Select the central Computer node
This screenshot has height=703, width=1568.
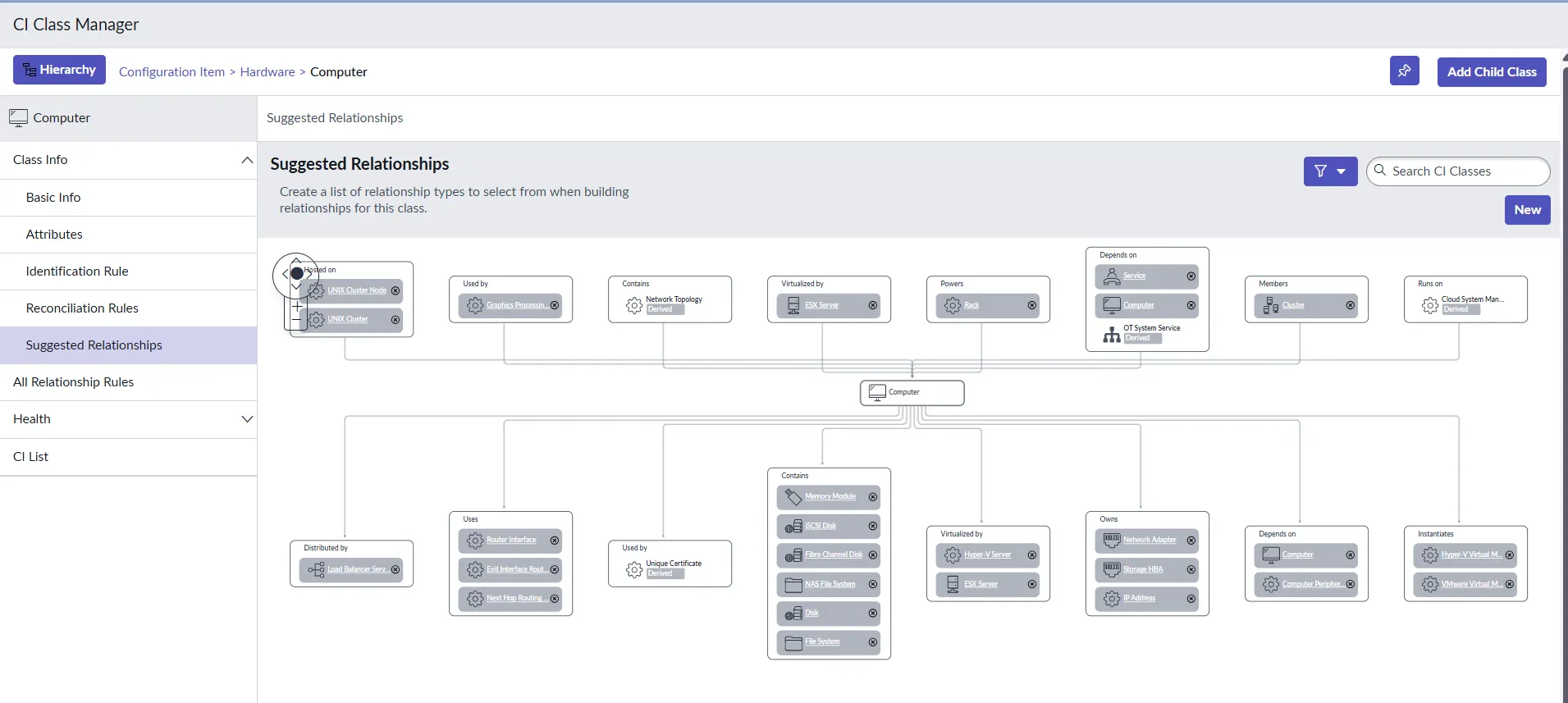pyautogui.click(x=912, y=392)
